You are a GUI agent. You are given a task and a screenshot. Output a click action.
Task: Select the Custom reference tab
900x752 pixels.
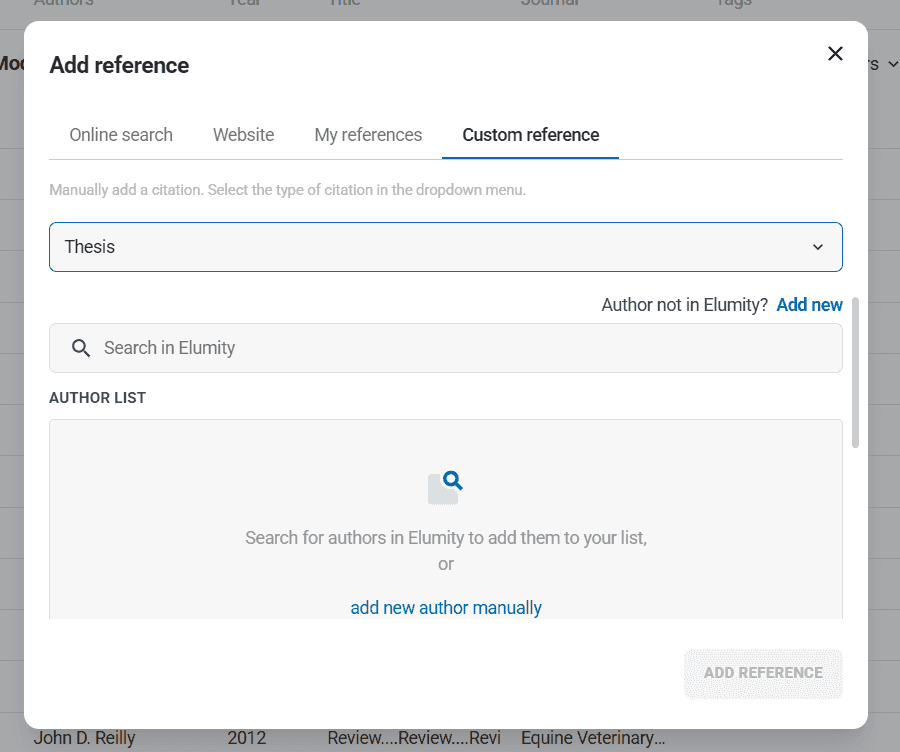(530, 135)
